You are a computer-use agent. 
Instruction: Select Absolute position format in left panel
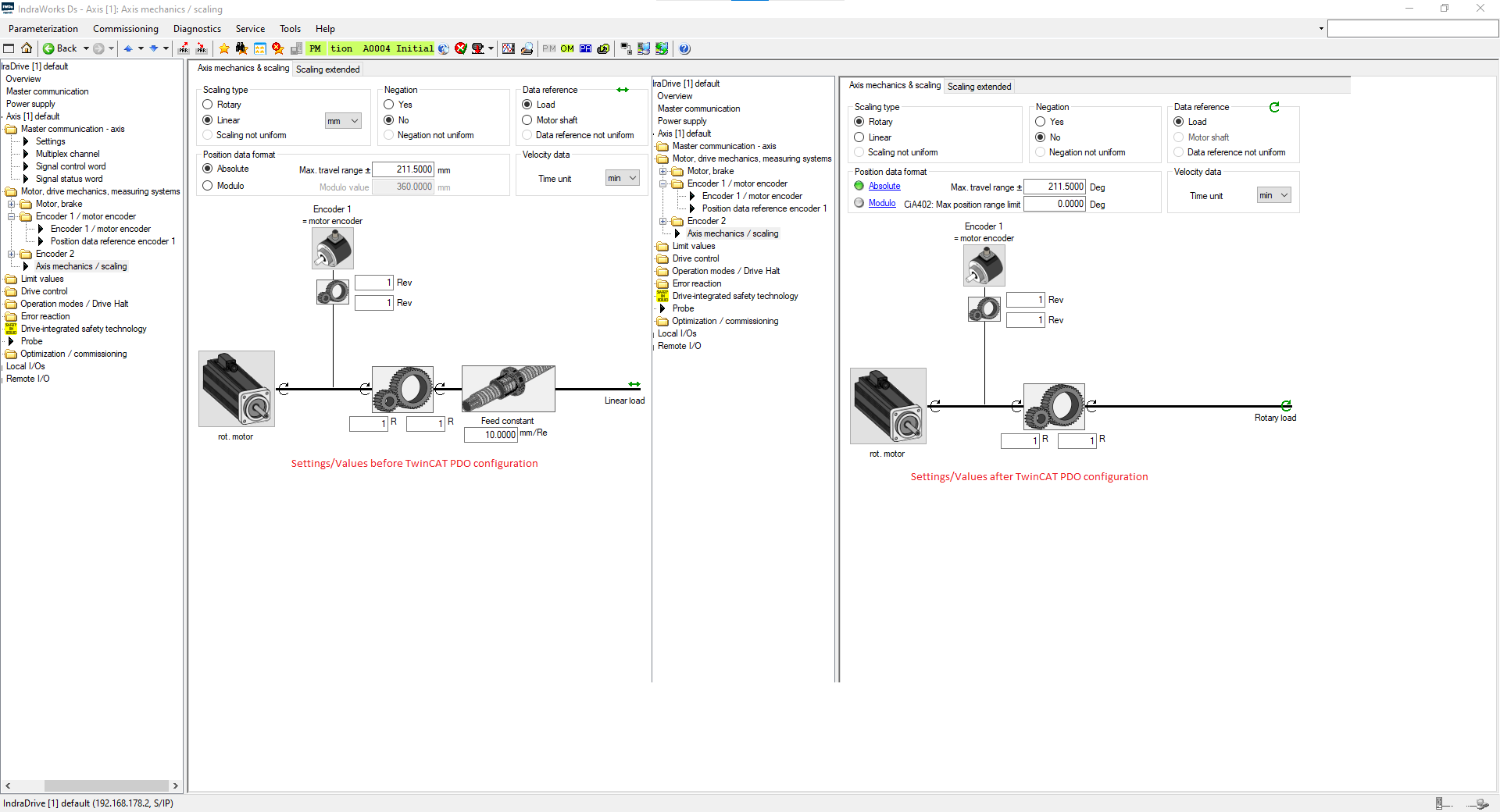point(208,169)
